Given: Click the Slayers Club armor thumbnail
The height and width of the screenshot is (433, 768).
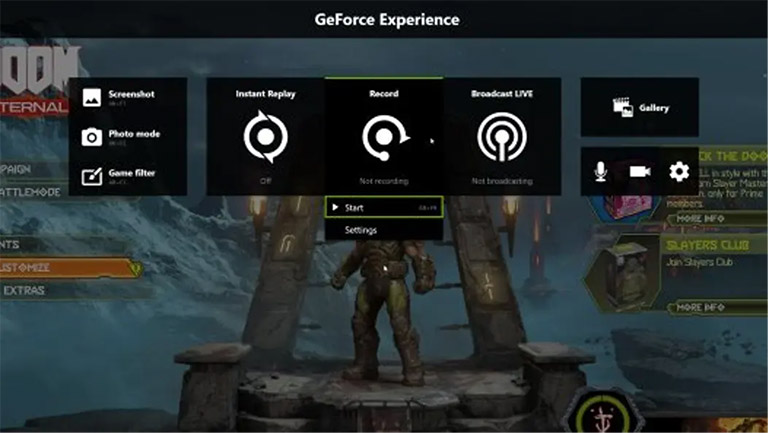Looking at the screenshot, I should pyautogui.click(x=622, y=274).
